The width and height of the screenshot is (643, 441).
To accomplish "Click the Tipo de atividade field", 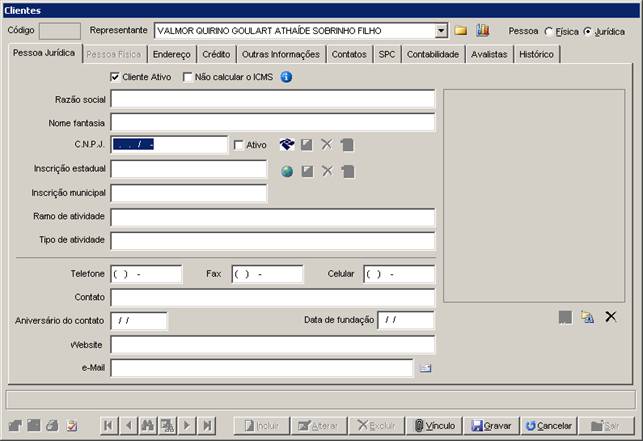I will [x=273, y=241].
